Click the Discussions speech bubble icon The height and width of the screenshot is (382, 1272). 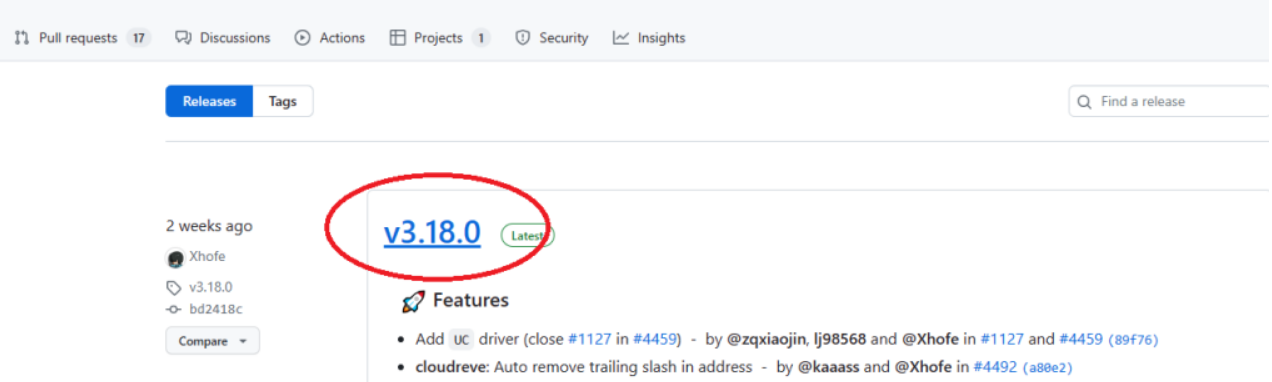click(x=183, y=38)
